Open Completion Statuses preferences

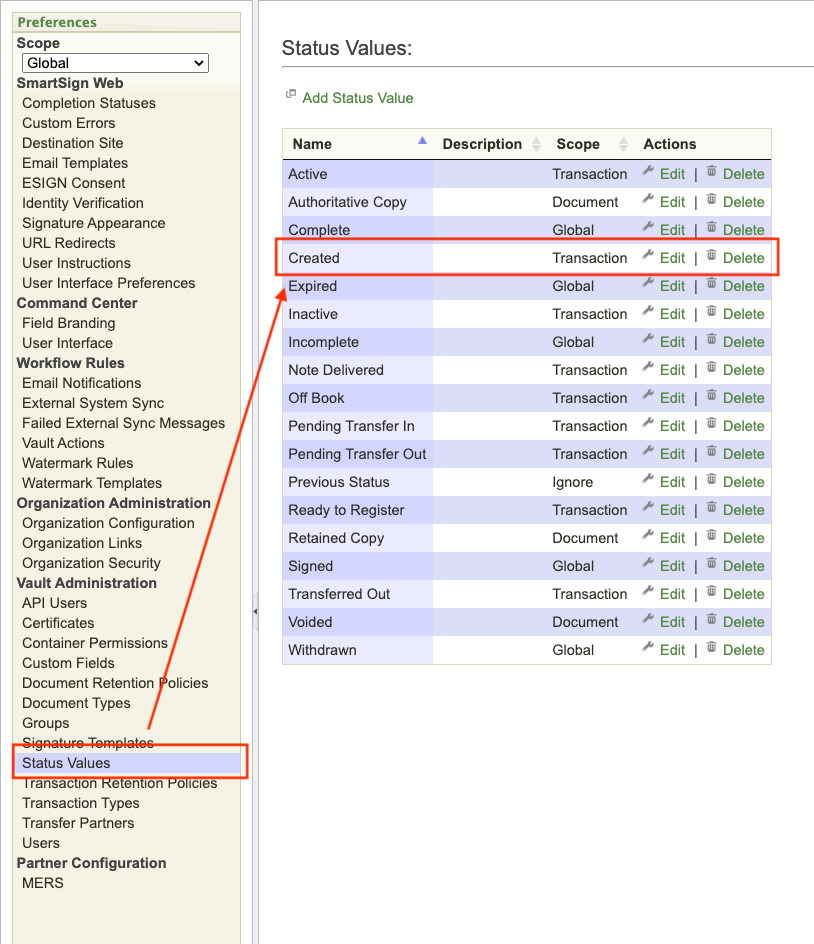pos(89,103)
